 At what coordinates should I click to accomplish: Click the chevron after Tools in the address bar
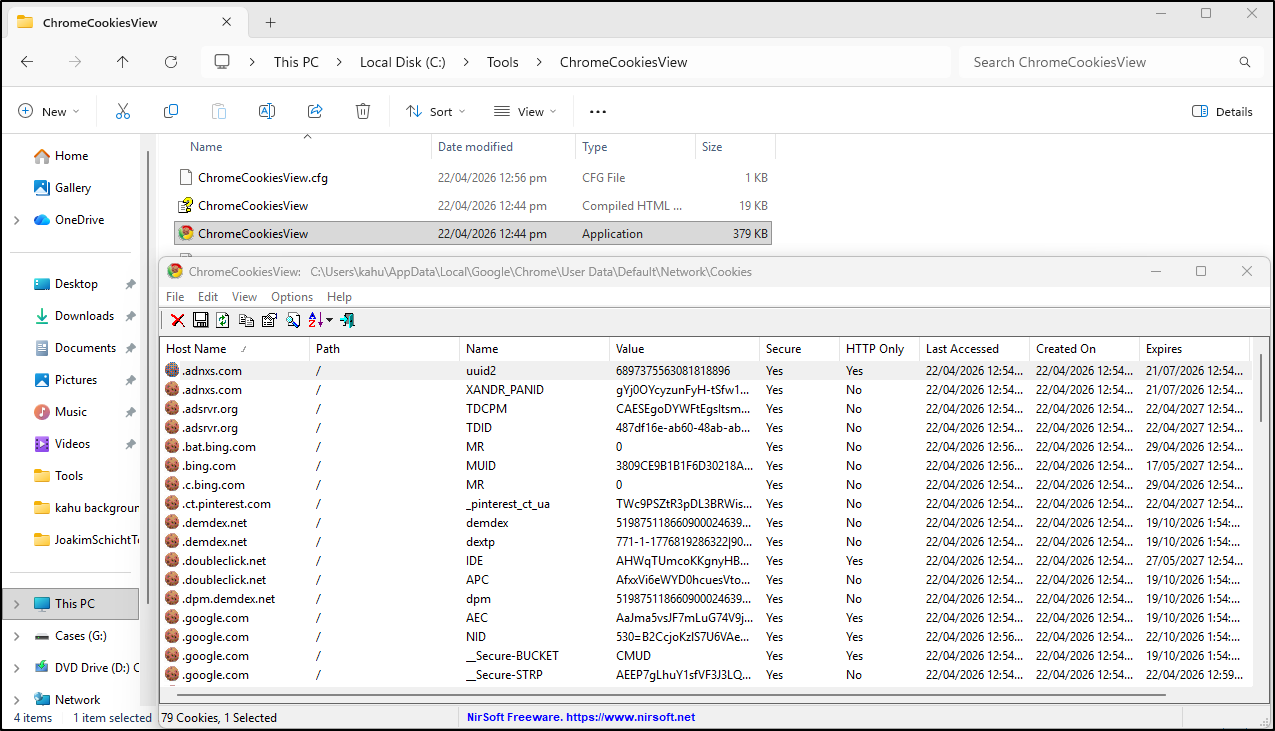(539, 62)
